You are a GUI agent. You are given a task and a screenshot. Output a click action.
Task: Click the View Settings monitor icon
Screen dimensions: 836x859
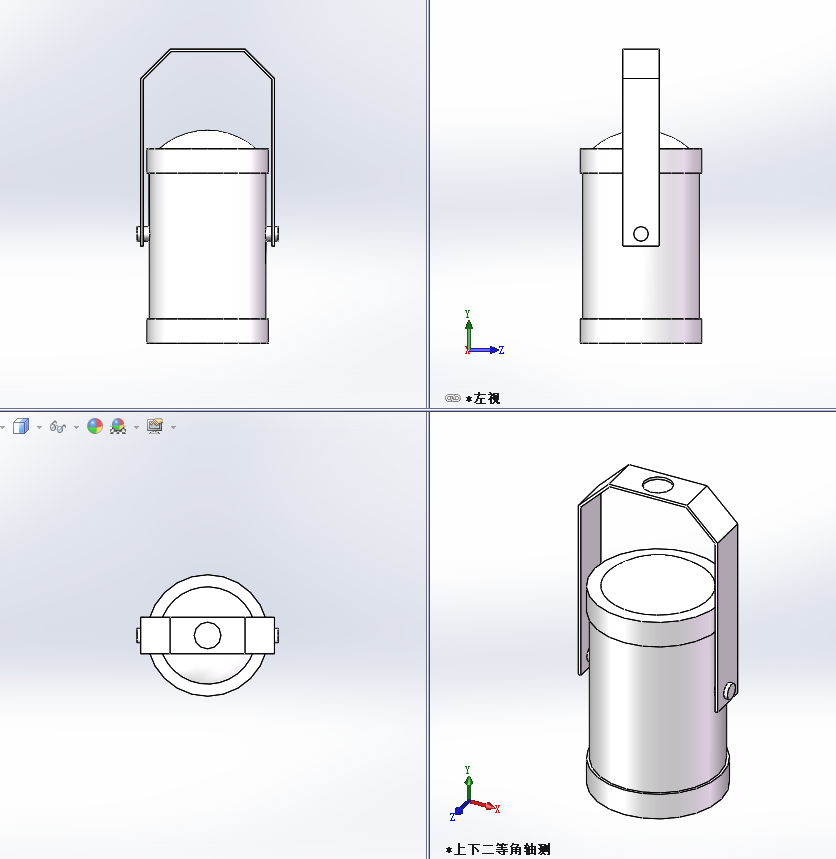point(155,426)
